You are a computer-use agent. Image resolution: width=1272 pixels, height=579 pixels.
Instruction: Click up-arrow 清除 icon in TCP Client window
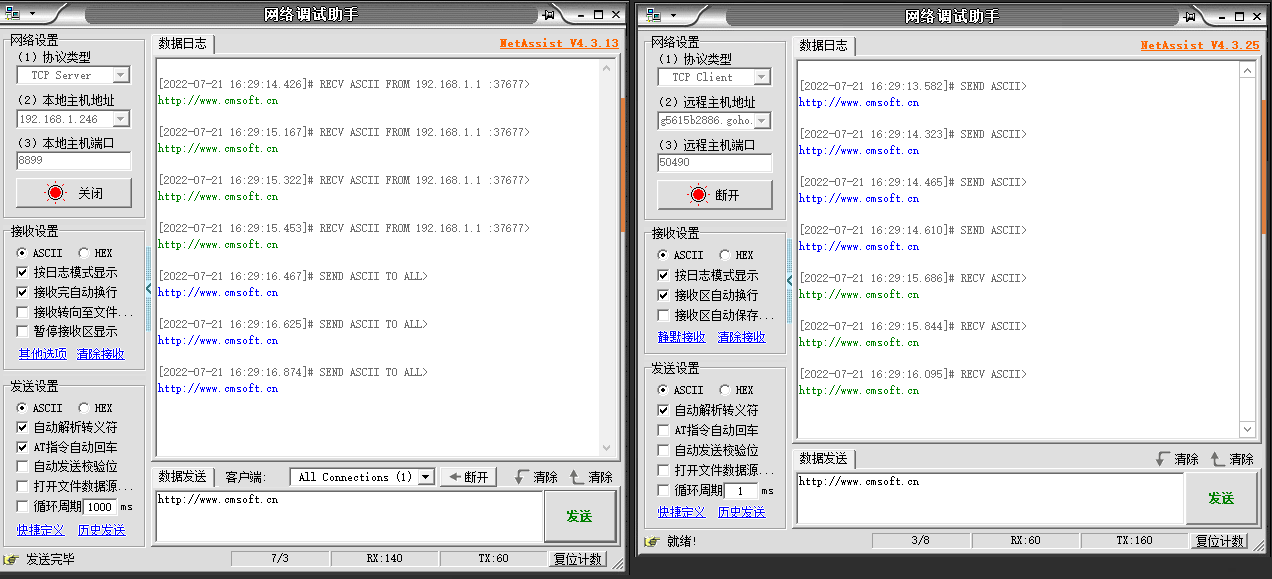[1217, 459]
